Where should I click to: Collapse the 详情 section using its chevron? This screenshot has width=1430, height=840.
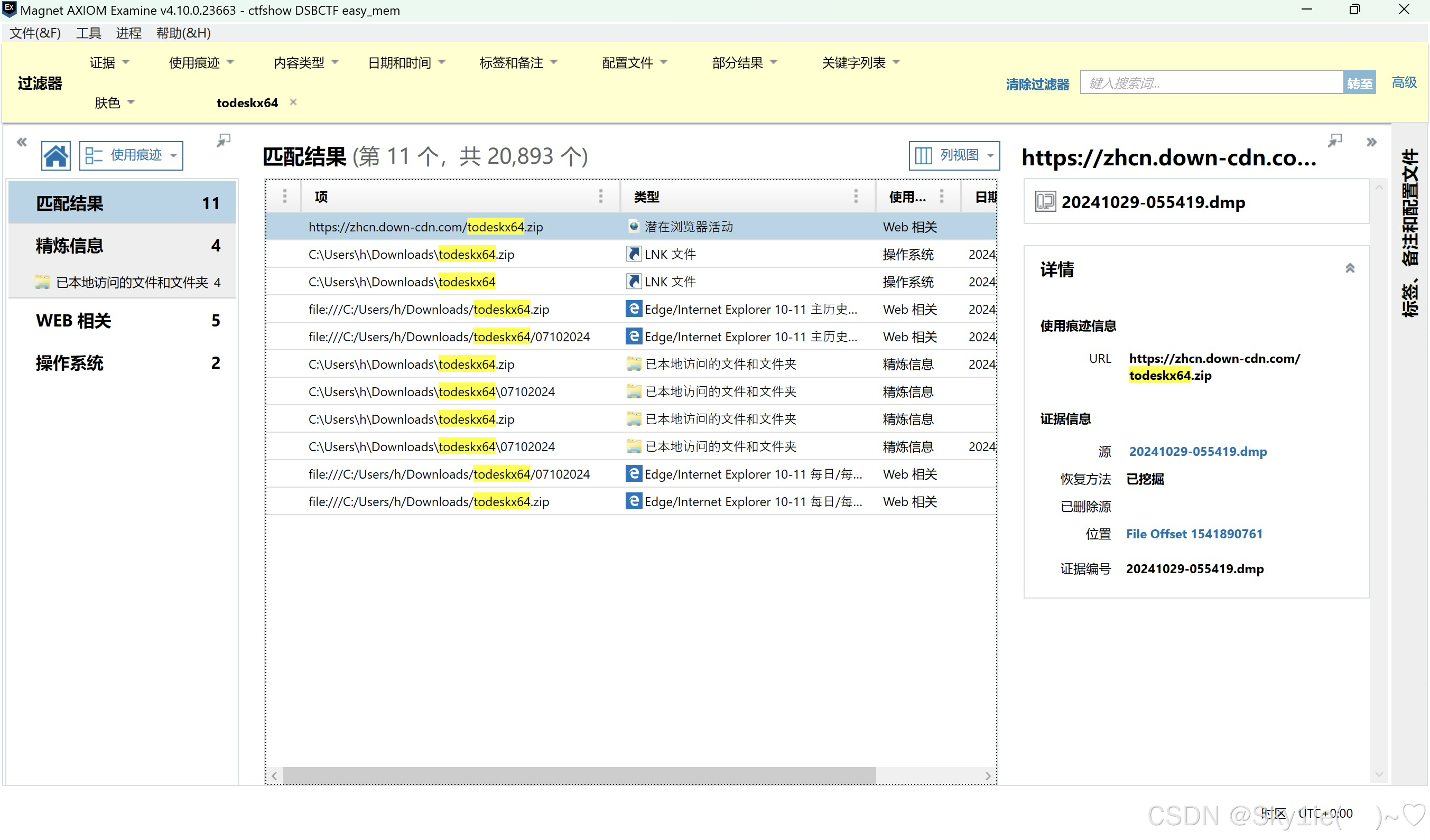[1350, 268]
